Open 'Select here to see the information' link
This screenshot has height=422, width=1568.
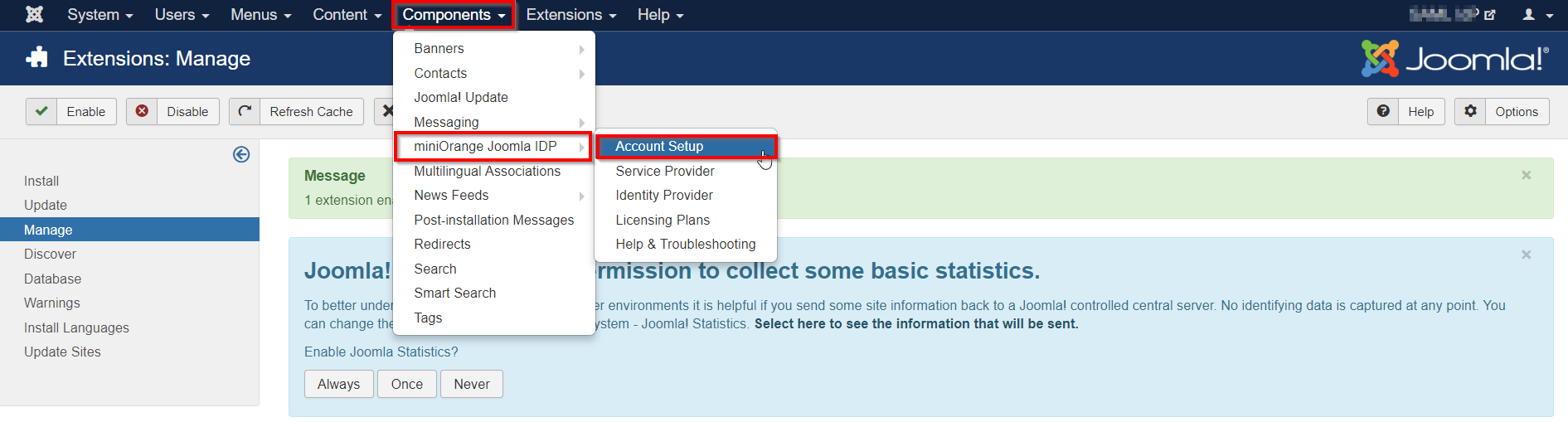pyautogui.click(x=916, y=323)
